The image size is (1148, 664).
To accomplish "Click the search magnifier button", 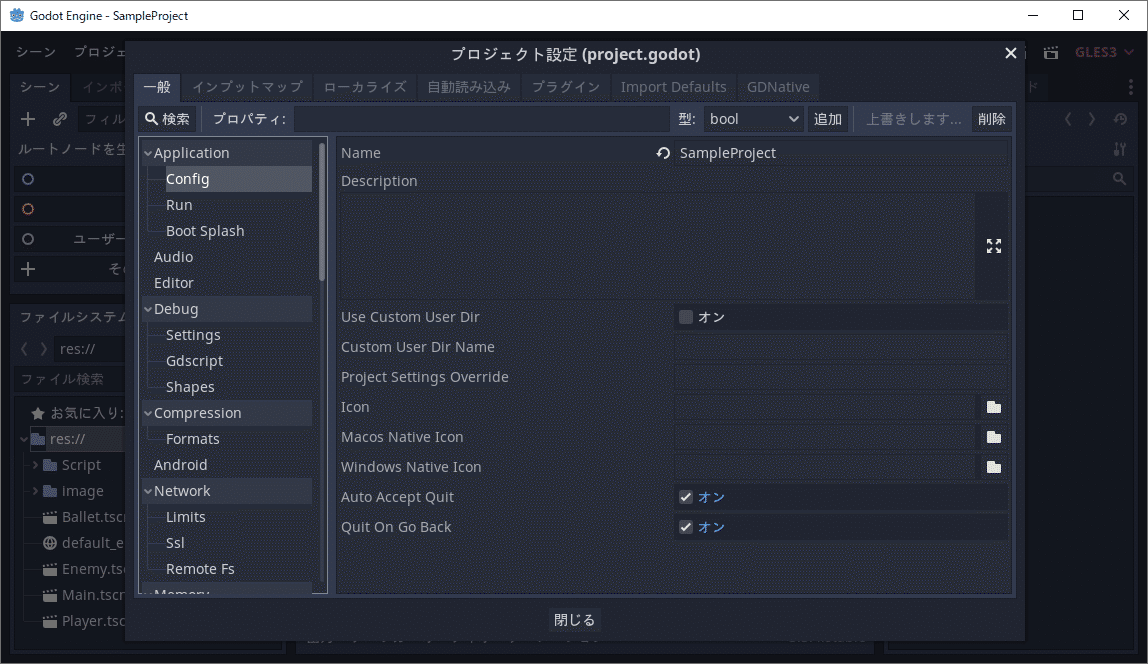I will point(168,119).
